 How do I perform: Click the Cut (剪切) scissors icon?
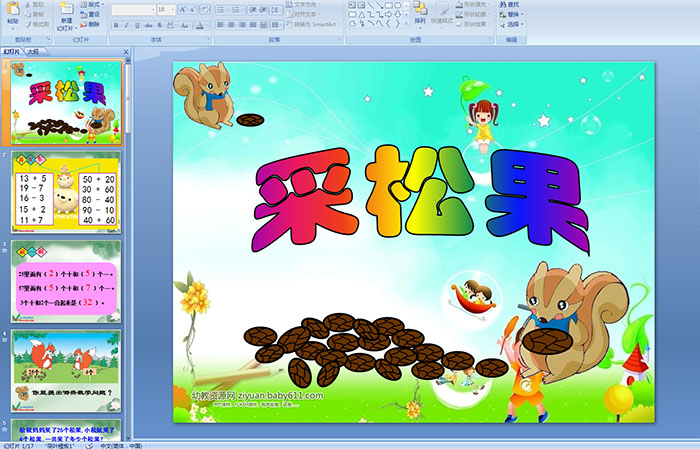point(28,4)
